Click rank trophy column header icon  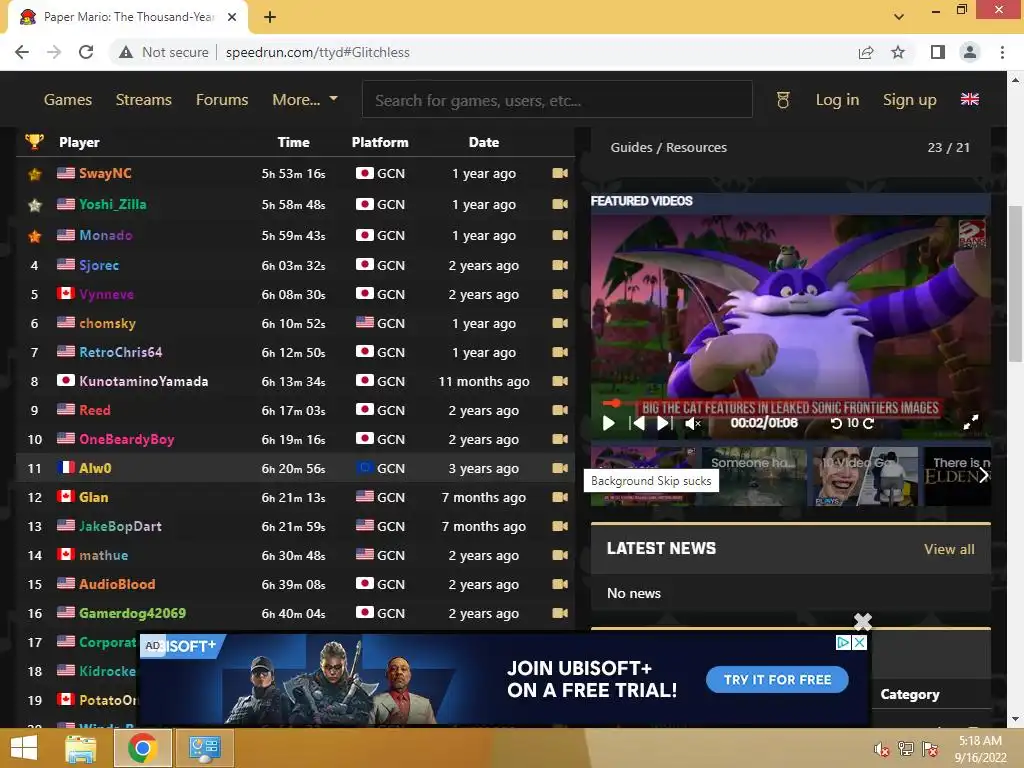(x=34, y=141)
